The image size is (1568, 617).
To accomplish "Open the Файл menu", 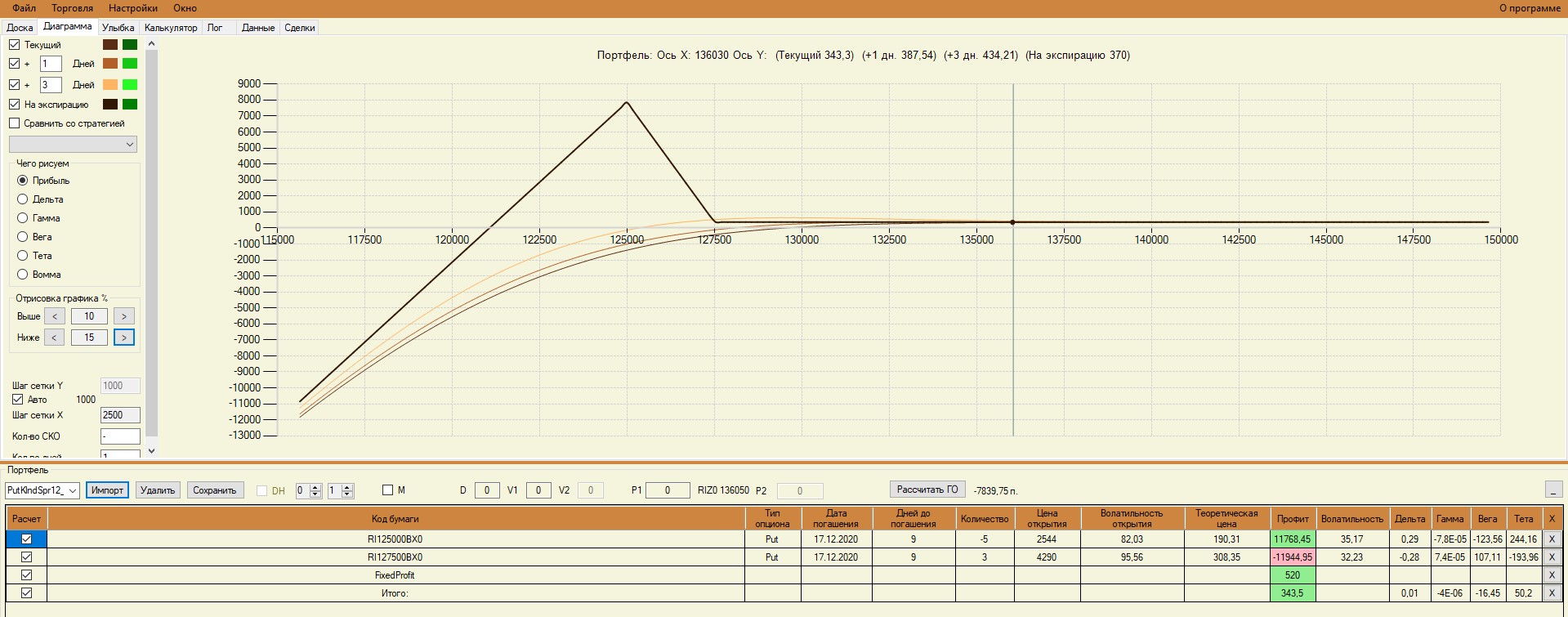I will click(x=24, y=8).
